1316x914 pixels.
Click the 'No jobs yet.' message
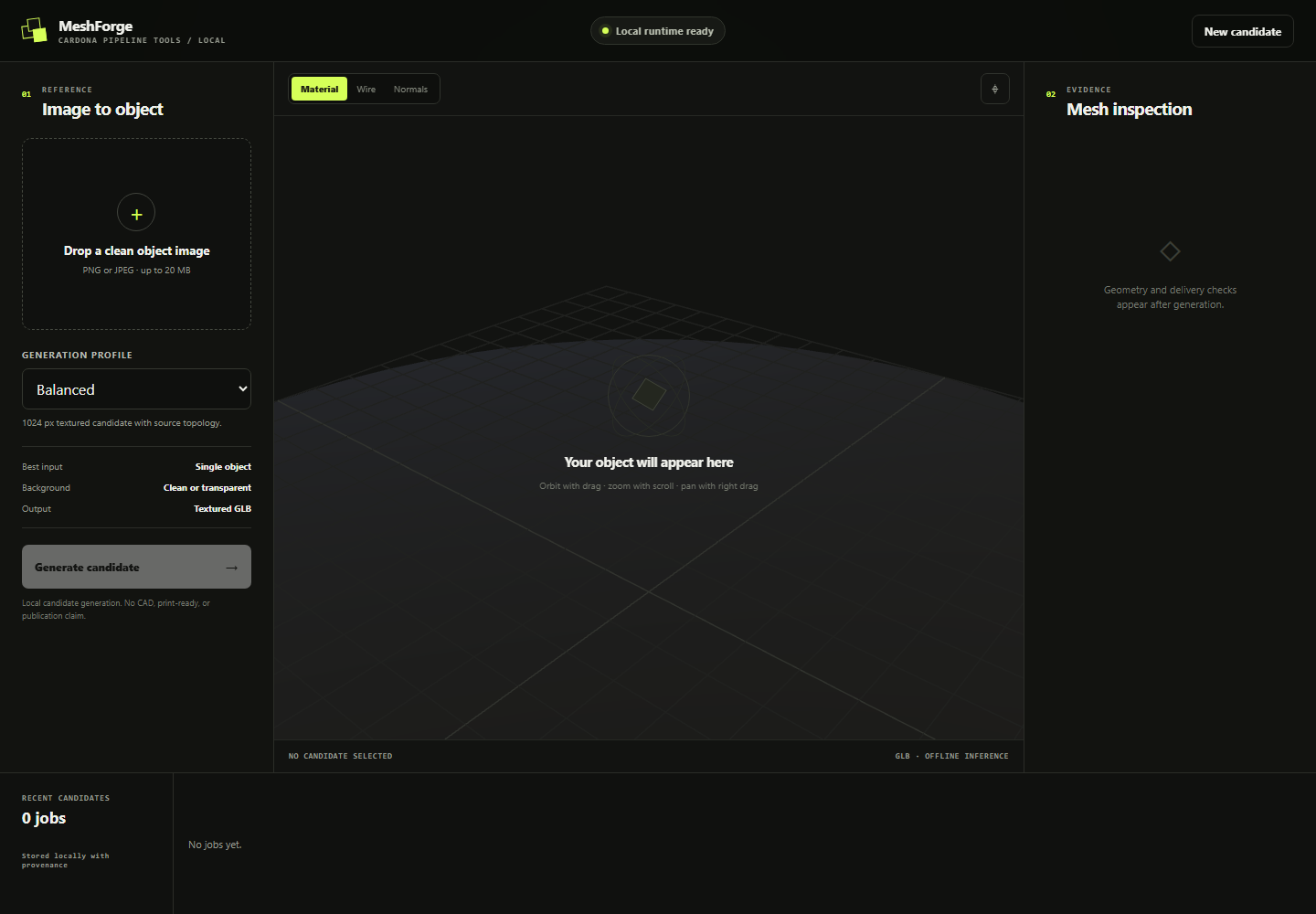[215, 845]
